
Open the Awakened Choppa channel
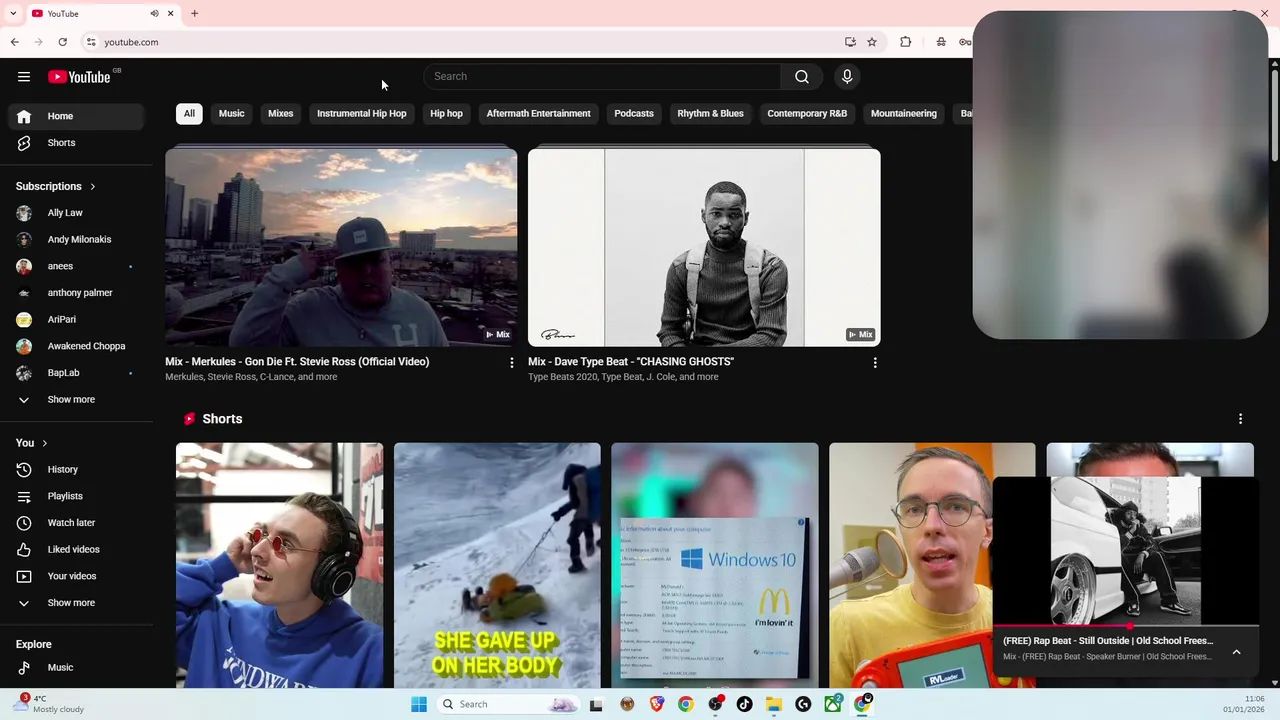click(77, 347)
